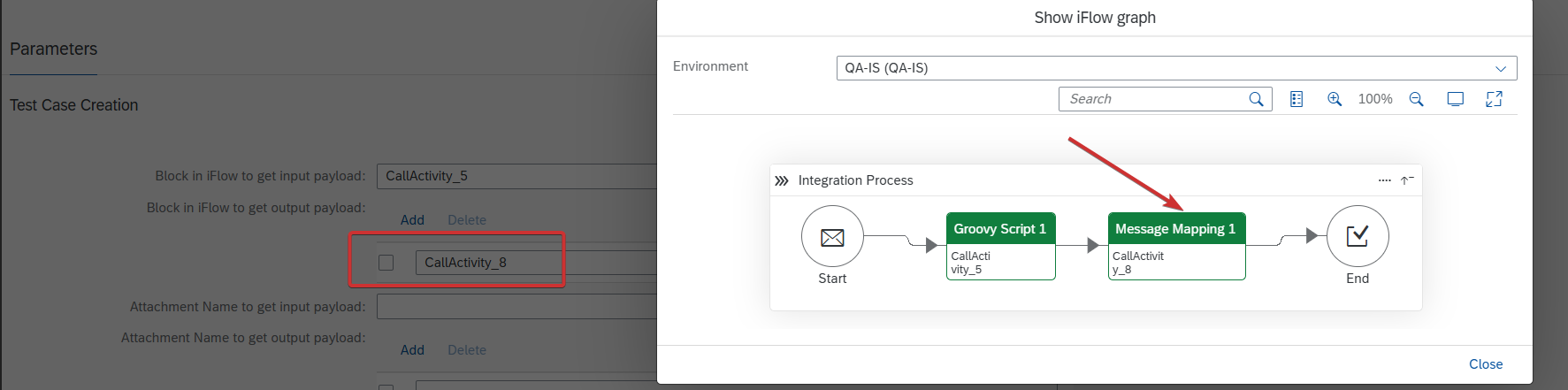Open Integration Process more options menu
1568x390 pixels.
pyautogui.click(x=1384, y=180)
